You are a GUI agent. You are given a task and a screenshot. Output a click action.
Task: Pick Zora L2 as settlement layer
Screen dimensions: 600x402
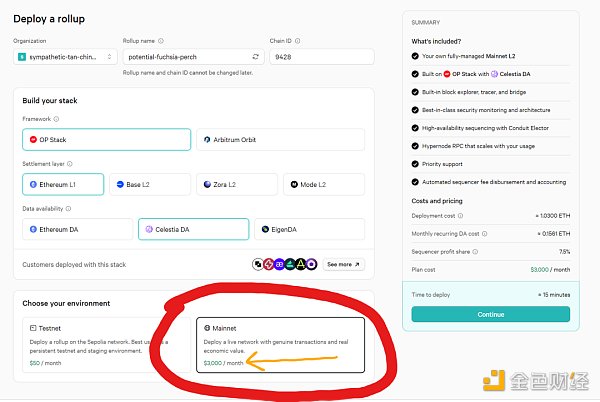235,184
